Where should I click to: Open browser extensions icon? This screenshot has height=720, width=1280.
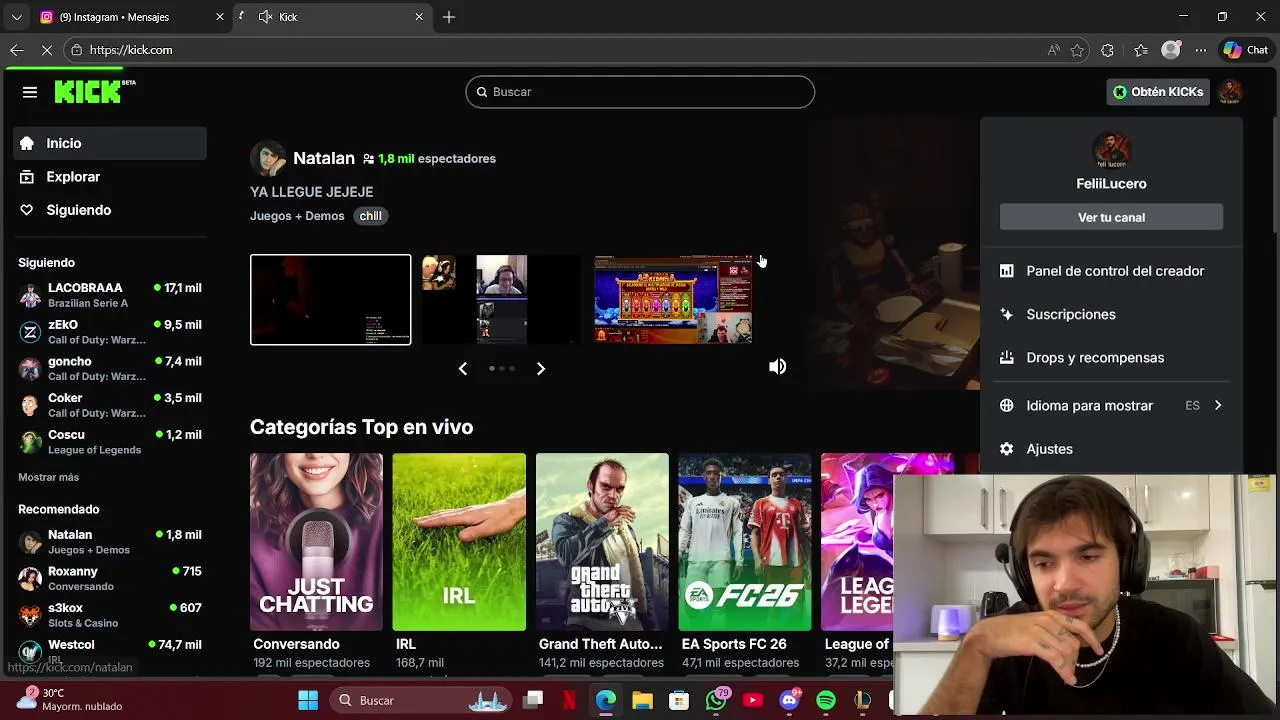[1107, 50]
